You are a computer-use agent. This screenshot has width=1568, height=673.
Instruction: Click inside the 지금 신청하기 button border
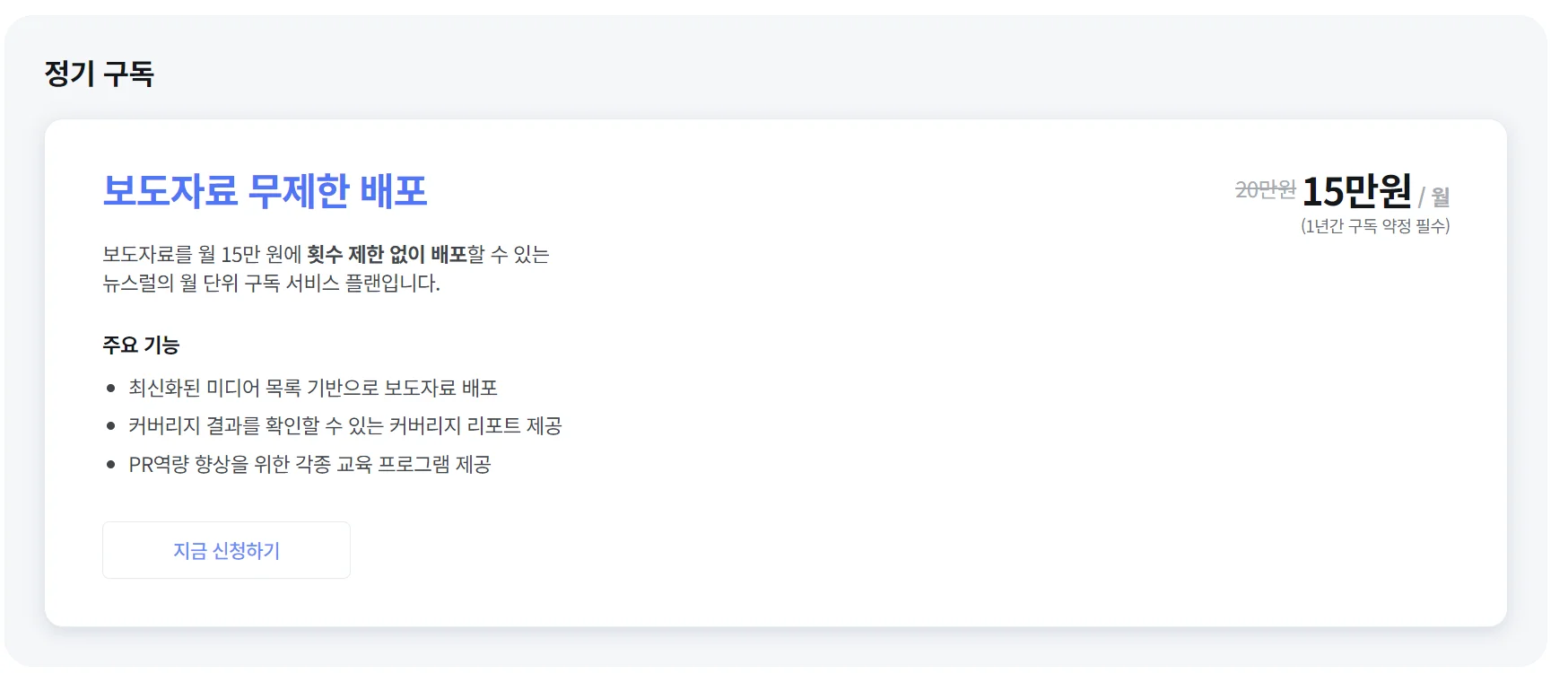click(226, 549)
